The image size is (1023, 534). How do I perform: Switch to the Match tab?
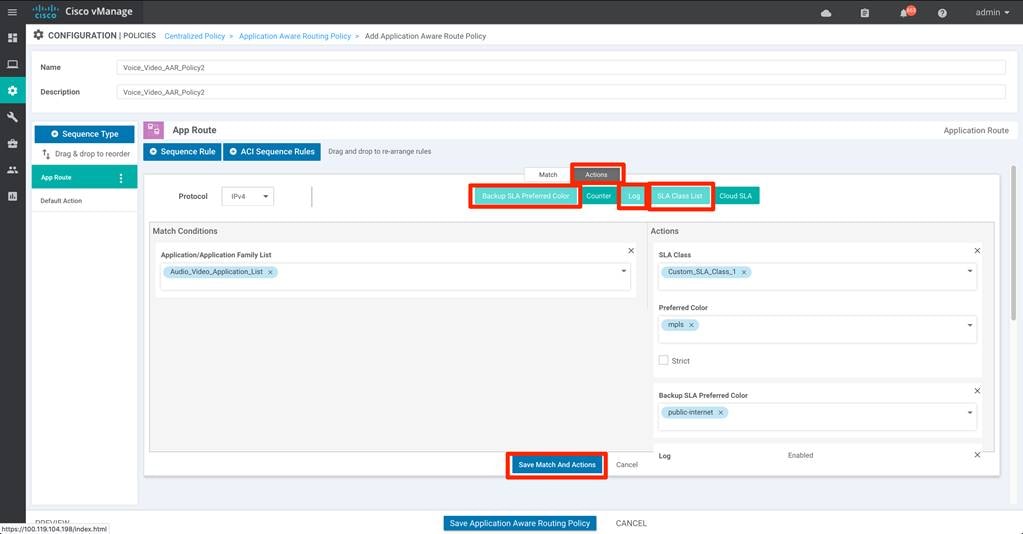pos(548,174)
